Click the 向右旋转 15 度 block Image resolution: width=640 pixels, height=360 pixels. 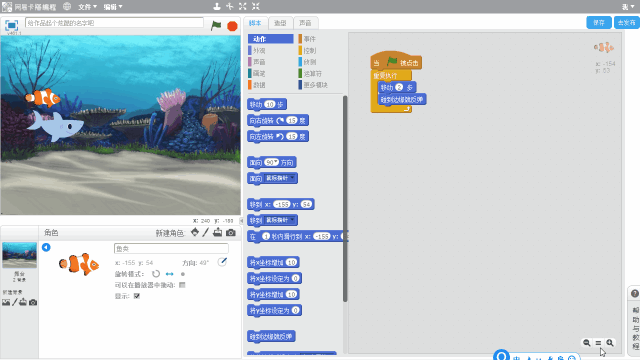click(x=278, y=121)
